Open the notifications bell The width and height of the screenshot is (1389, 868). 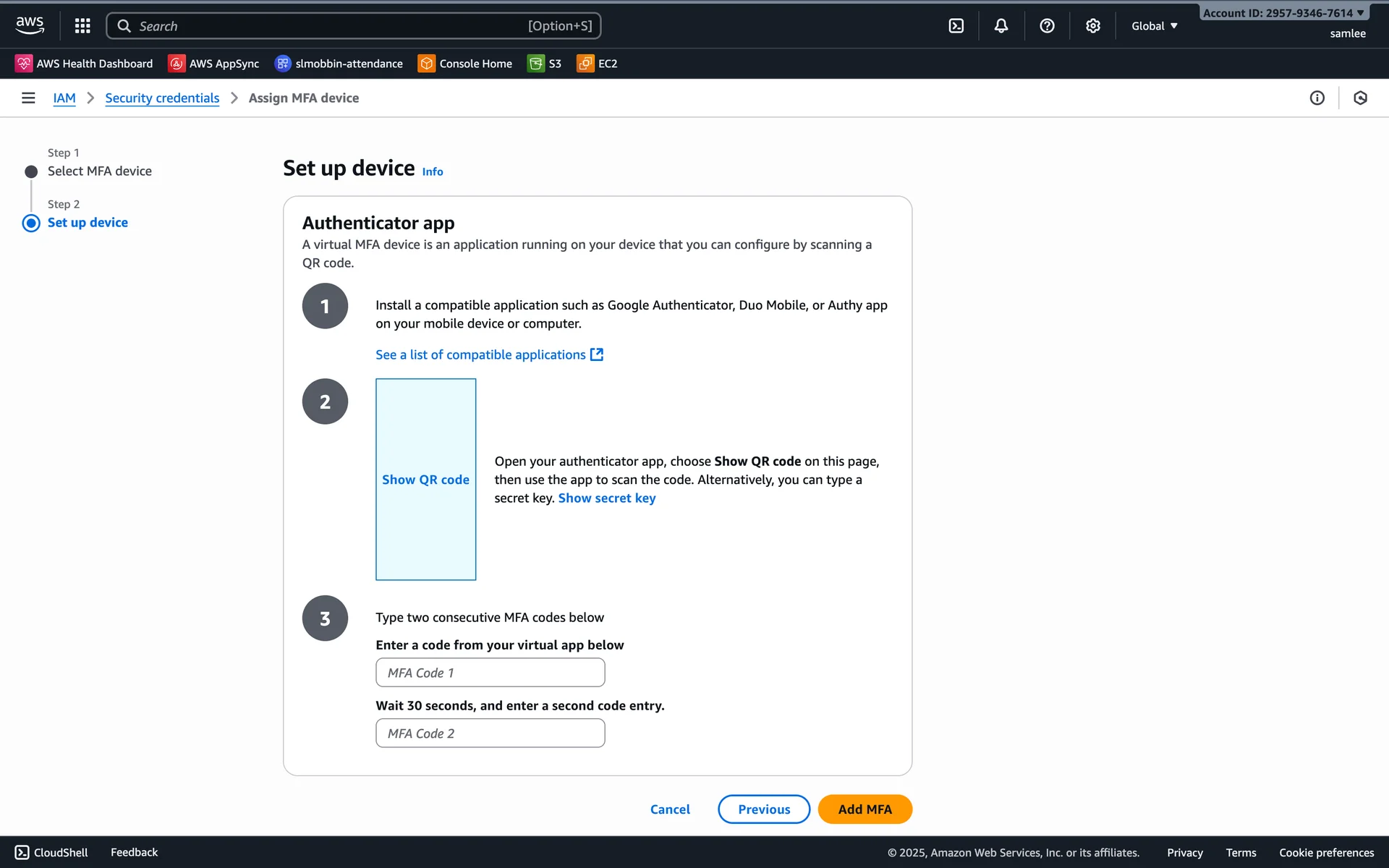(1001, 26)
